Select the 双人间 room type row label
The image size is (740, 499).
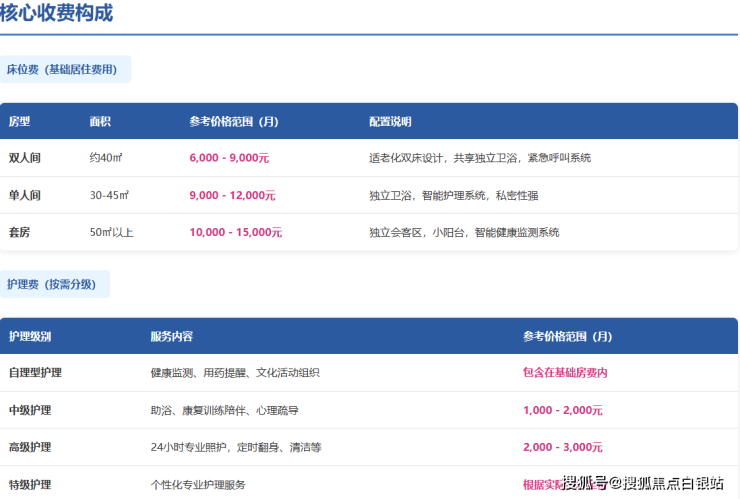click(x=24, y=158)
